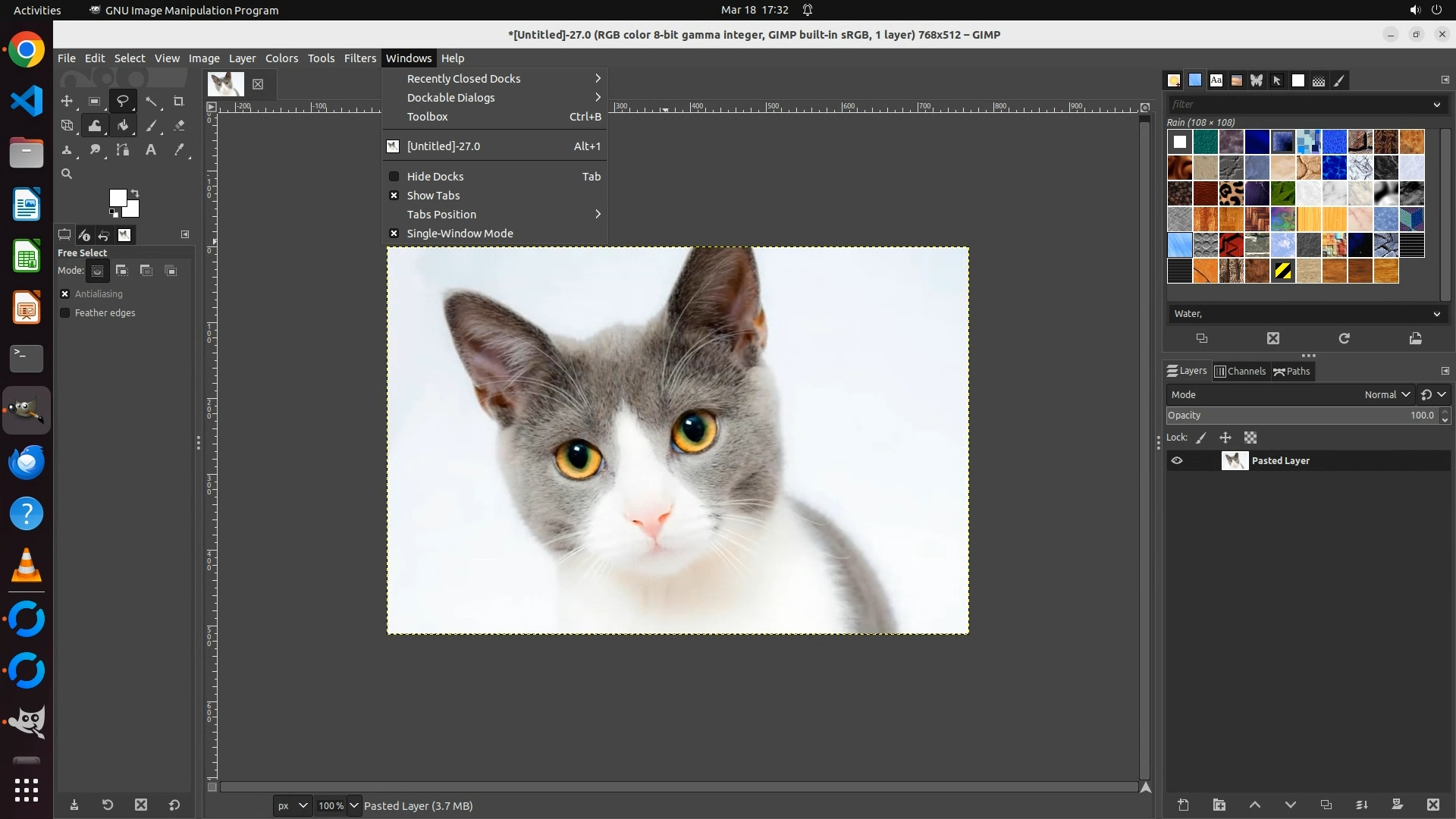Select the Paintbrush tool

151,126
